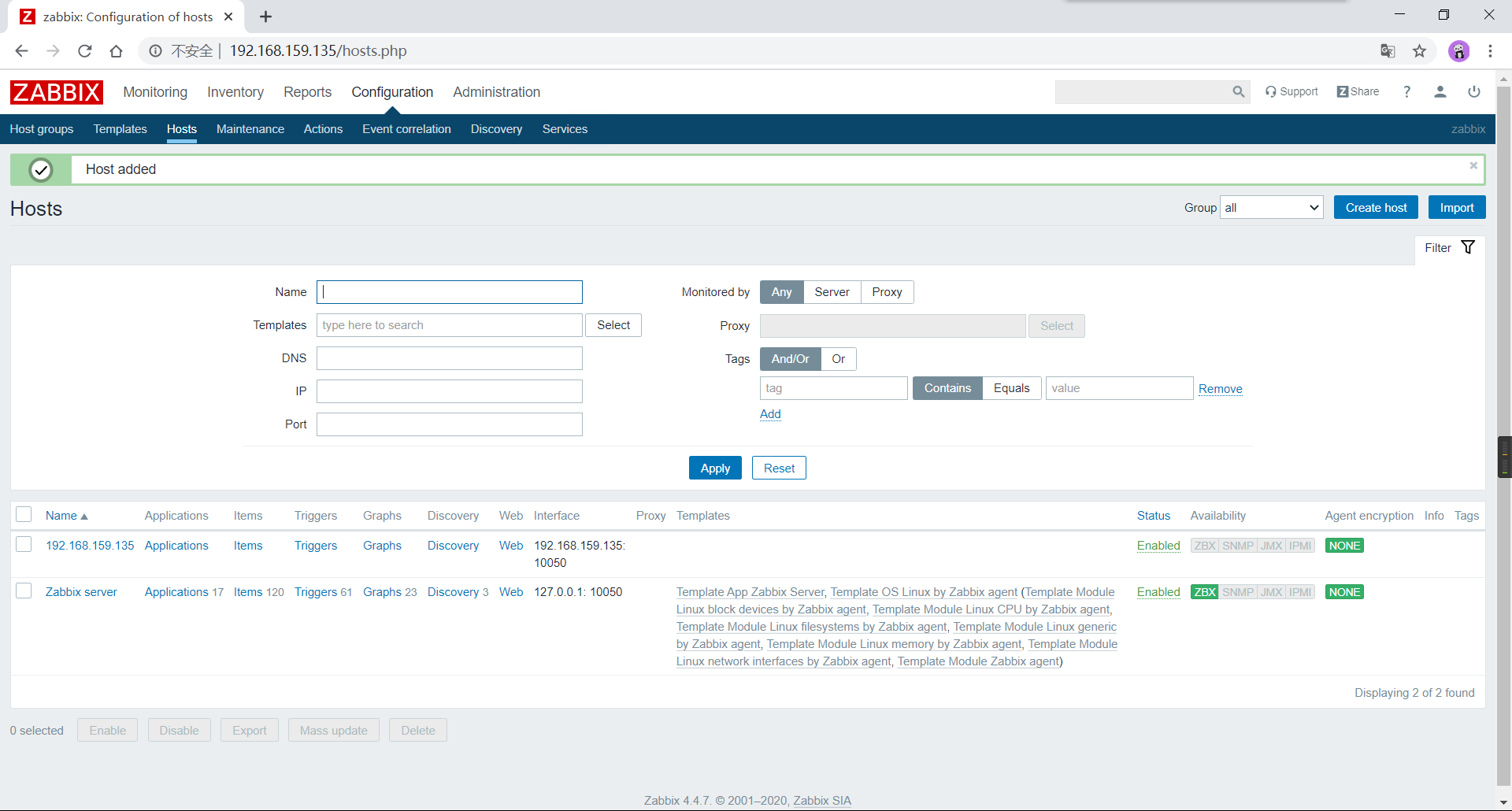Viewport: 1512px width, 811px height.
Task: Toggle the Filter funnel icon
Action: click(x=1468, y=247)
